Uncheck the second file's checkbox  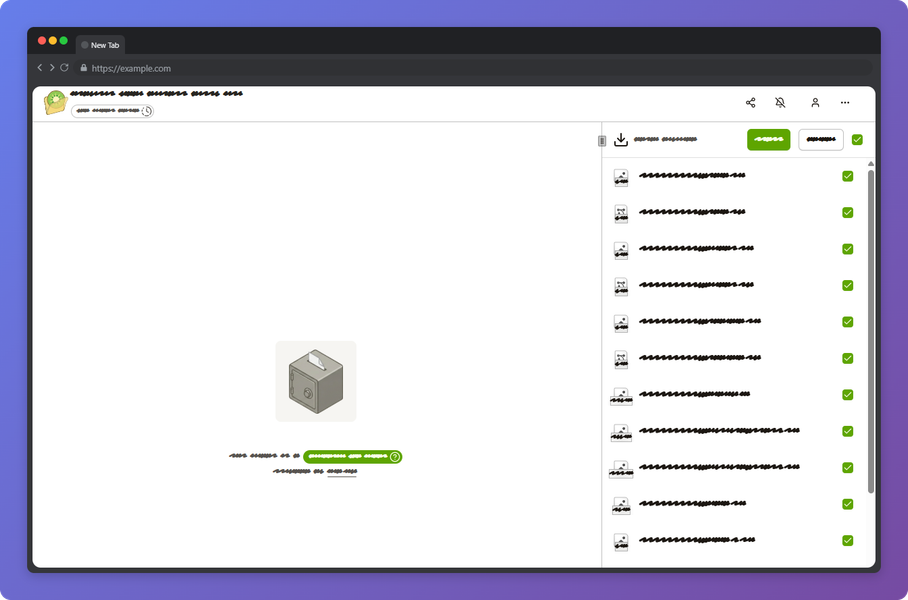coord(848,213)
